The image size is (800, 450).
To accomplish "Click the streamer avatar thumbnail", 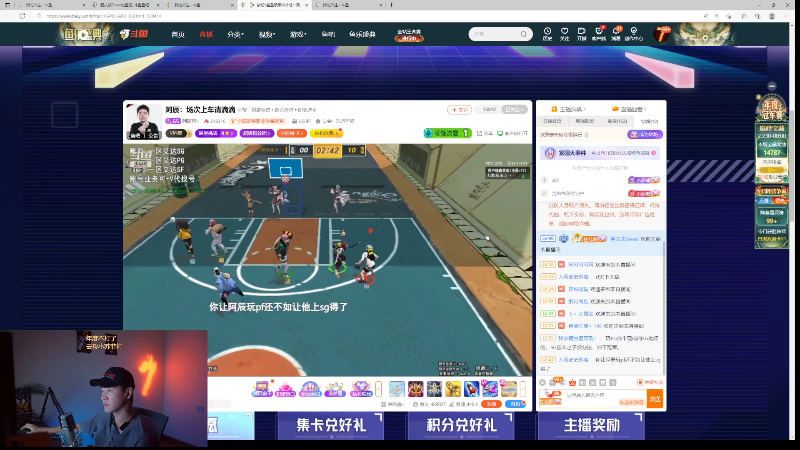I will tap(143, 121).
